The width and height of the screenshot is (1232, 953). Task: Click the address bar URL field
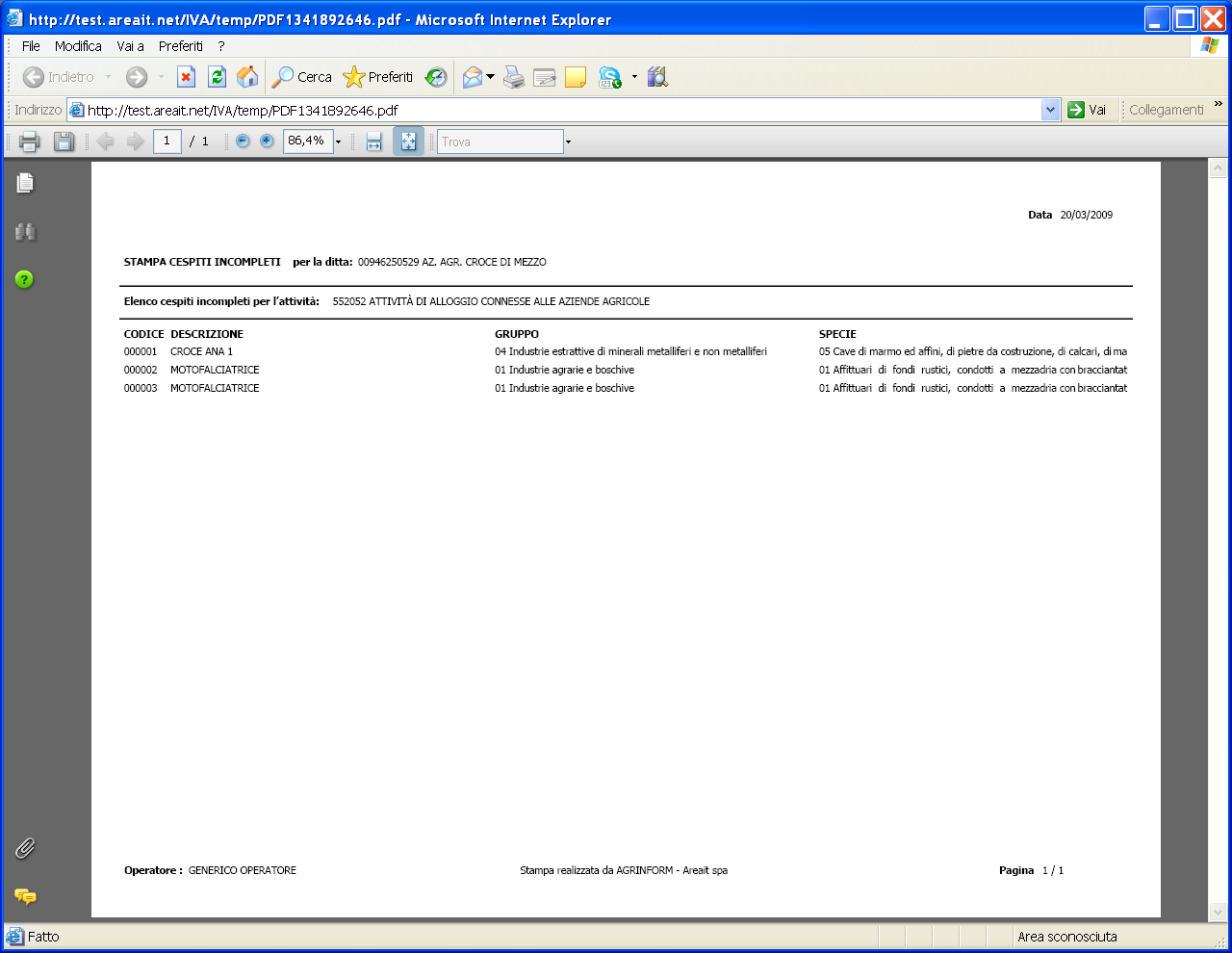(x=553, y=110)
